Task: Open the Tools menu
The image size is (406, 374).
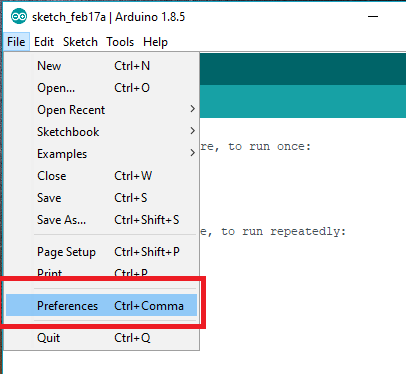Action: click(x=120, y=42)
